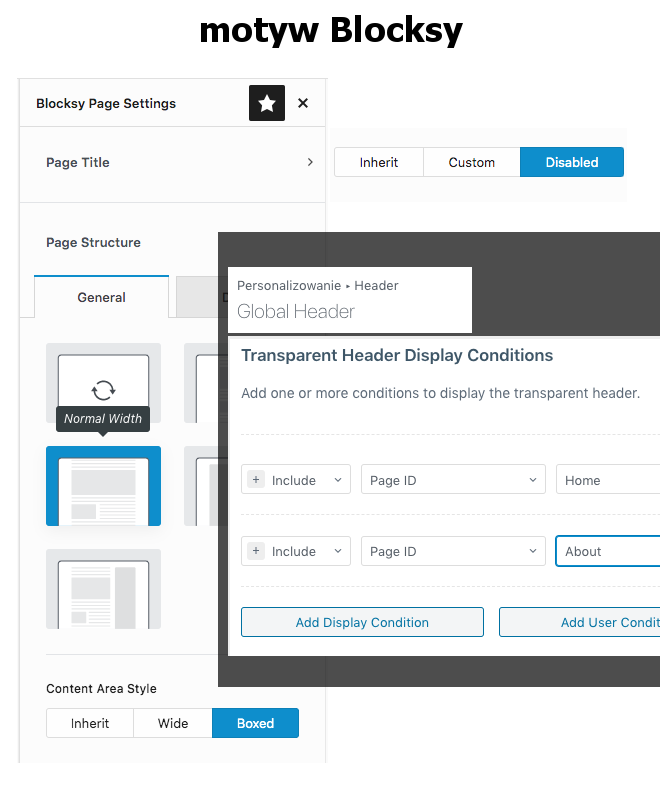Image resolution: width=660 pixels, height=800 pixels.
Task: Click the plus icon in Home condition row
Action: pyautogui.click(x=256, y=480)
